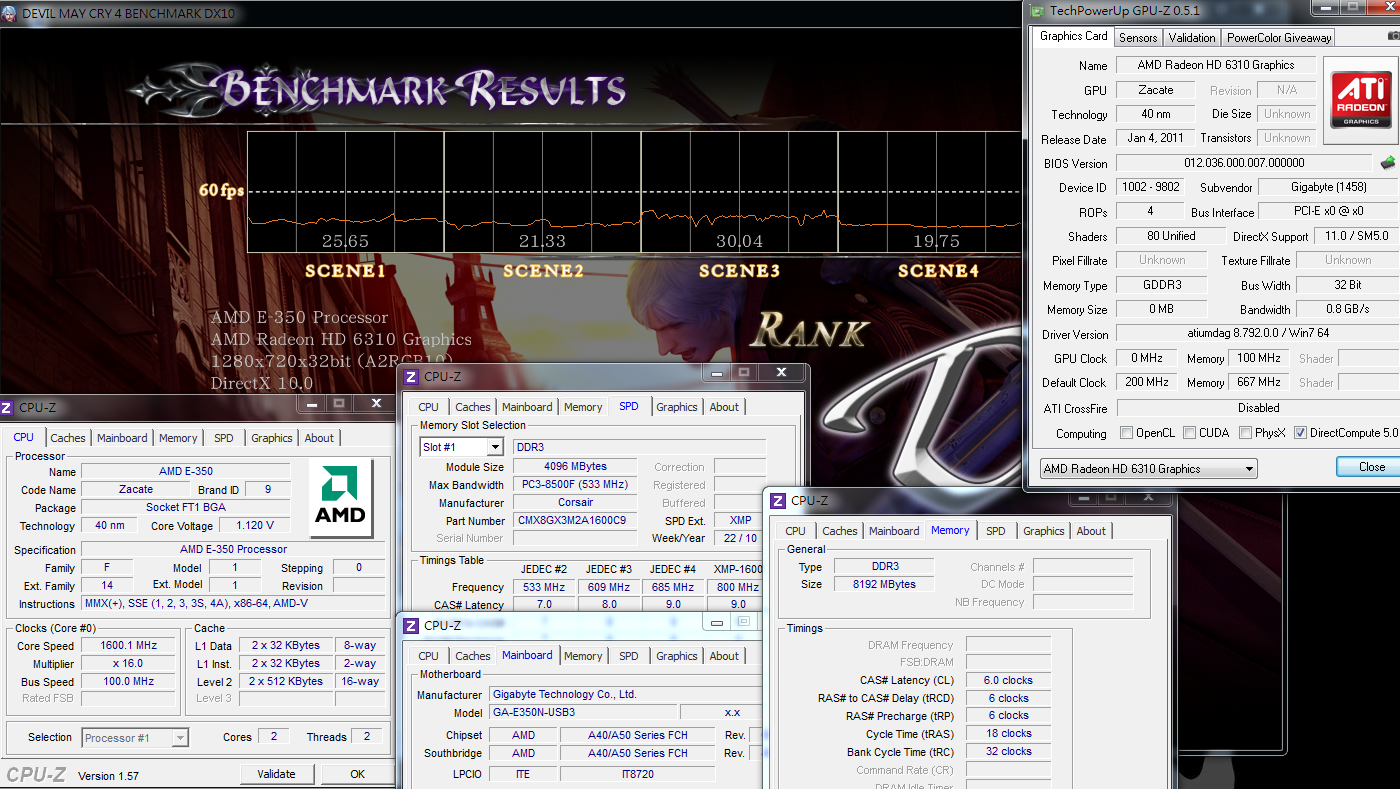Viewport: 1400px width, 789px height.
Task: Click the 'AMD E-350' Name field in CPU-Z
Action: click(186, 472)
